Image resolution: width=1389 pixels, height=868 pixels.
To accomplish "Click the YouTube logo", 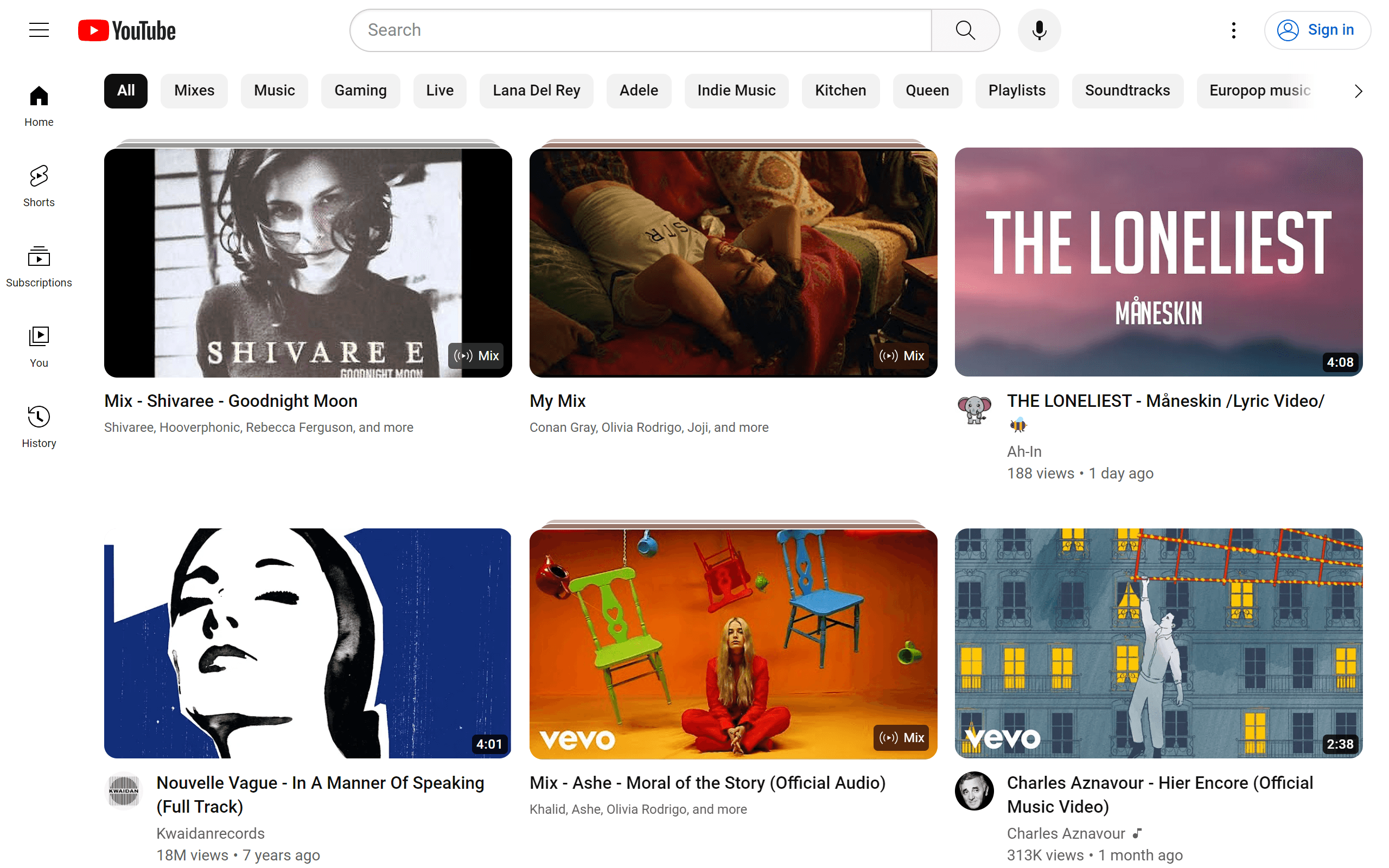I will coord(126,30).
